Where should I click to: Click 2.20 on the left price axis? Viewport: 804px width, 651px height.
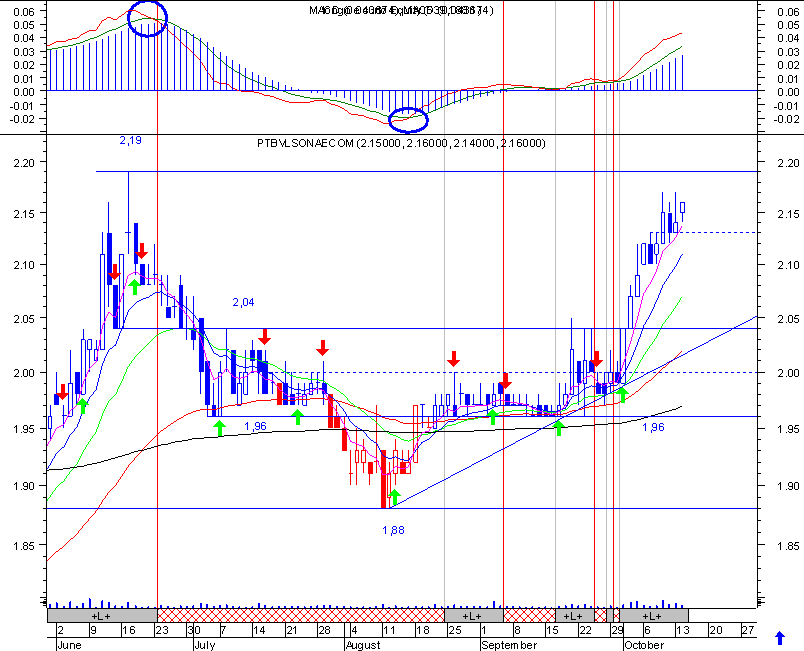24,162
